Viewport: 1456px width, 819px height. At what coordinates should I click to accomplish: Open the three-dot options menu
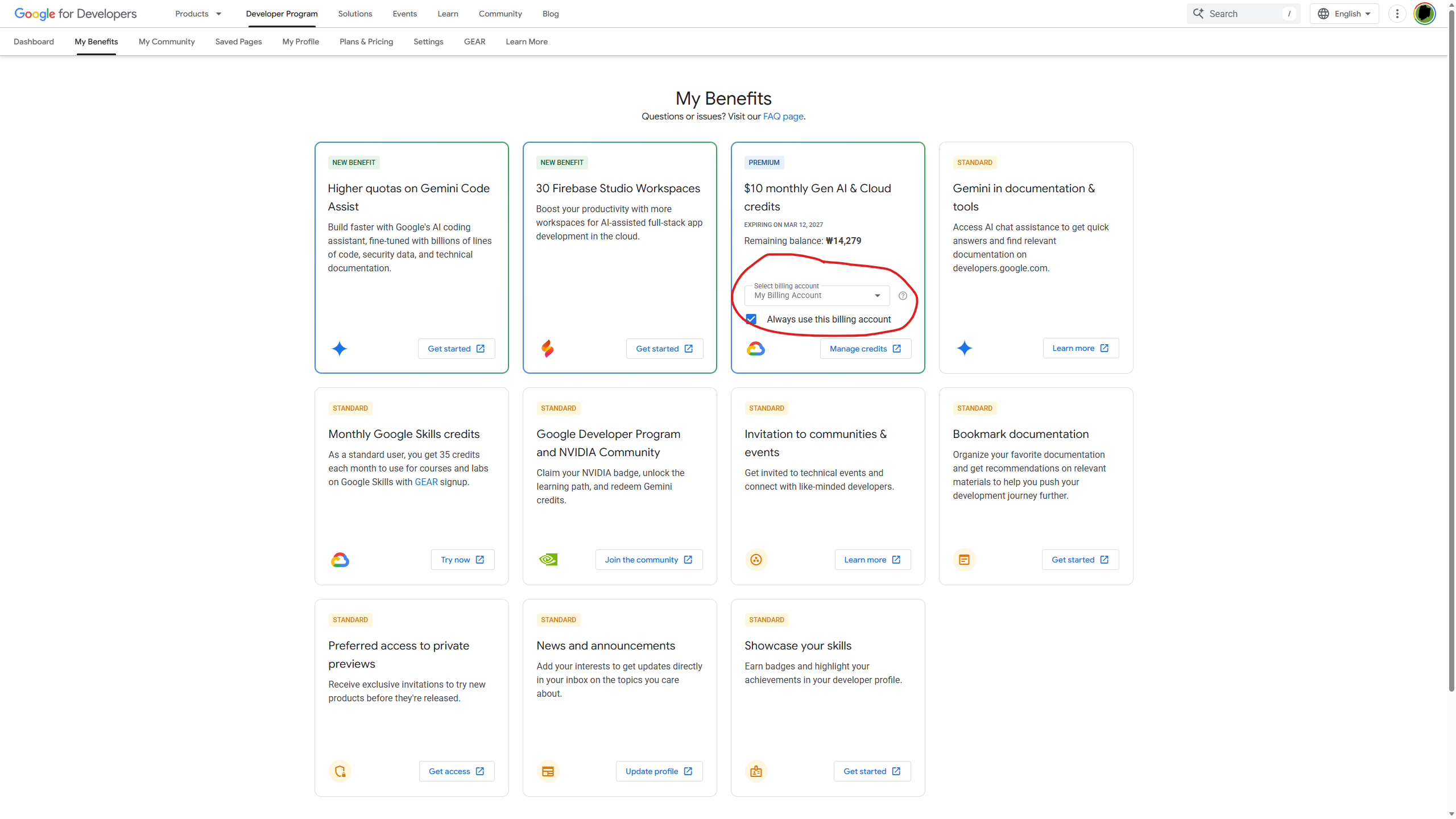1397,14
